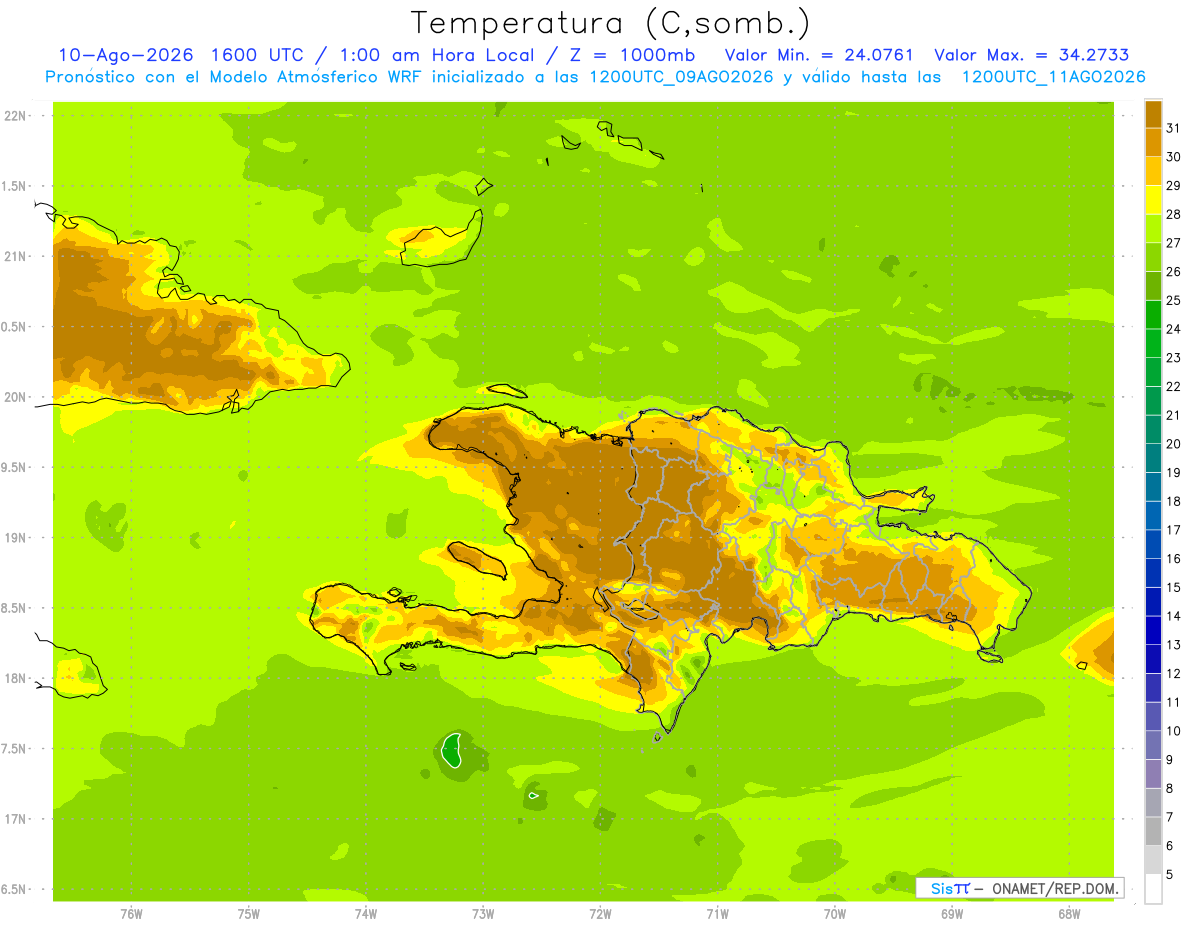Viewport: 1200px width, 927px height.
Task: Click the "20N" latitude label
Action: click(15, 398)
